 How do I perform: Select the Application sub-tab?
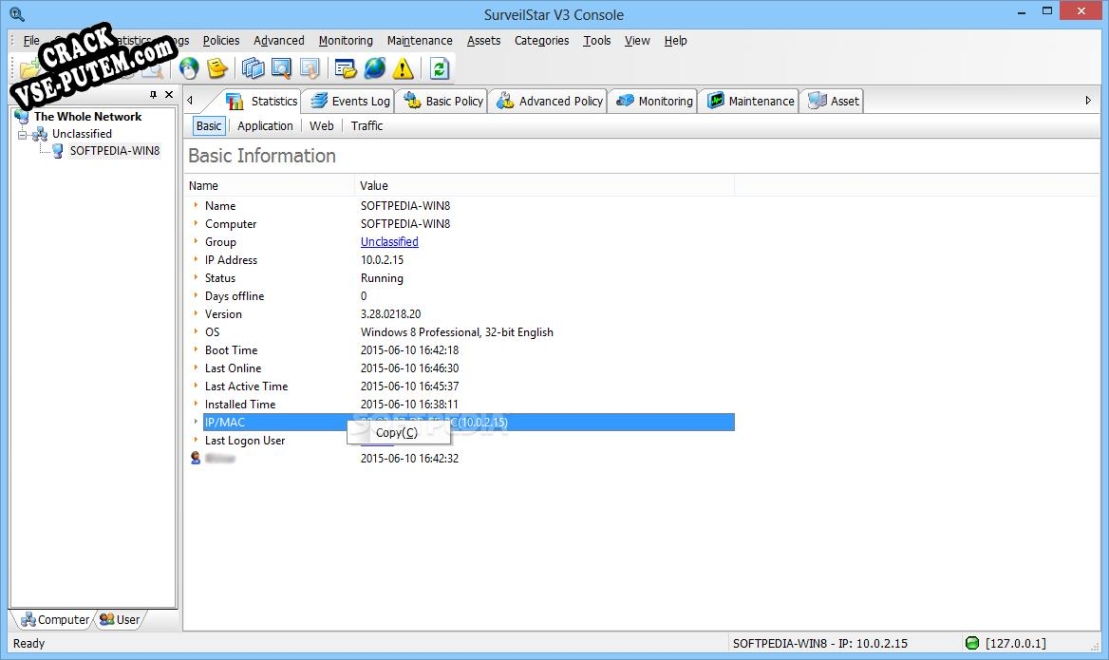(265, 126)
